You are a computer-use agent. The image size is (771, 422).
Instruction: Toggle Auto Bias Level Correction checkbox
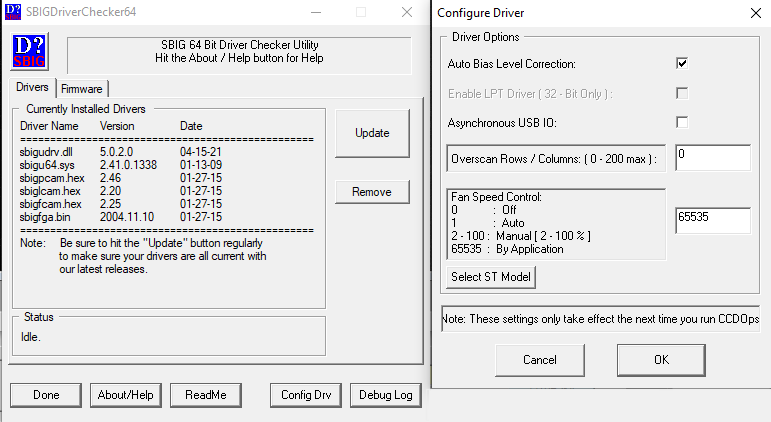[682, 63]
